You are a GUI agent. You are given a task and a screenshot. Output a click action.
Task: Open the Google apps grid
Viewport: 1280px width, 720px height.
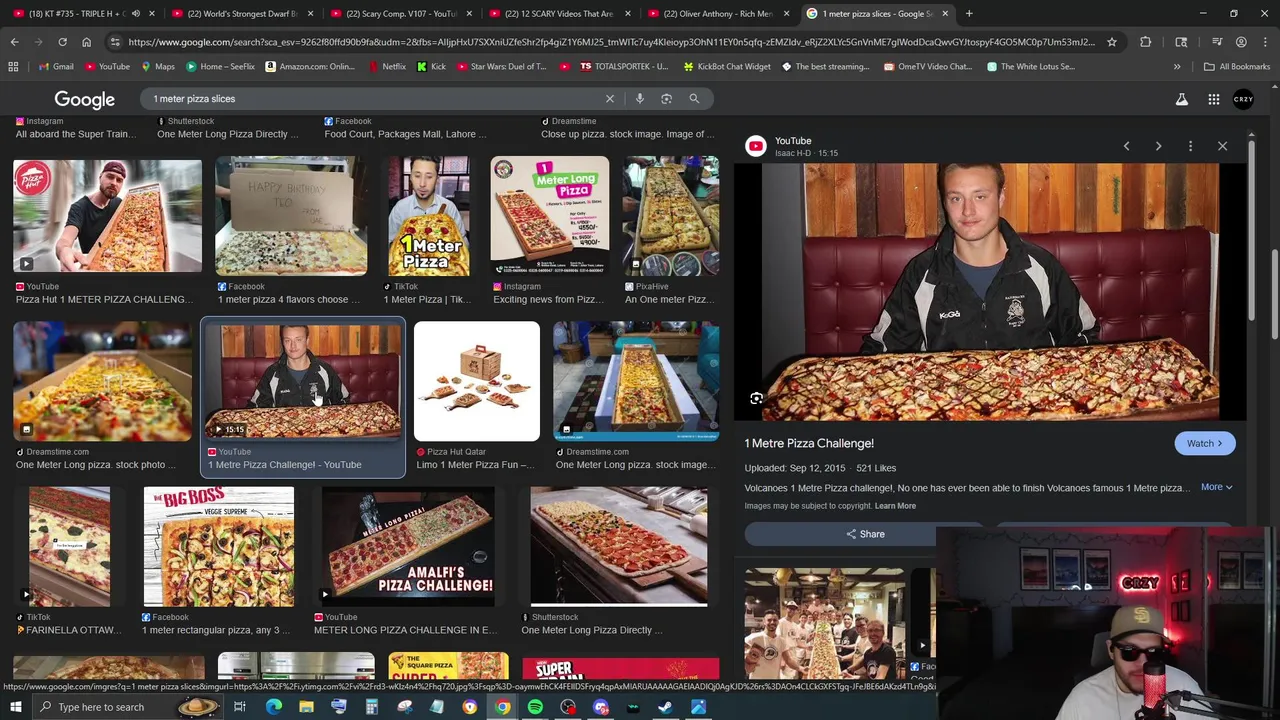[x=1213, y=99]
